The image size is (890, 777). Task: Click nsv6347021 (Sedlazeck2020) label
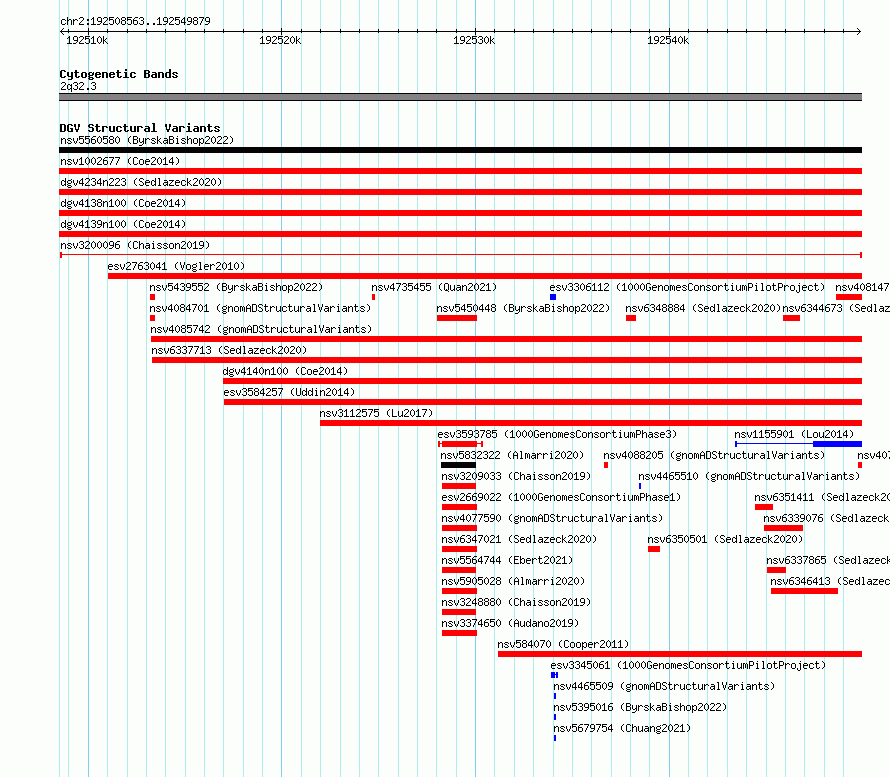pos(519,539)
